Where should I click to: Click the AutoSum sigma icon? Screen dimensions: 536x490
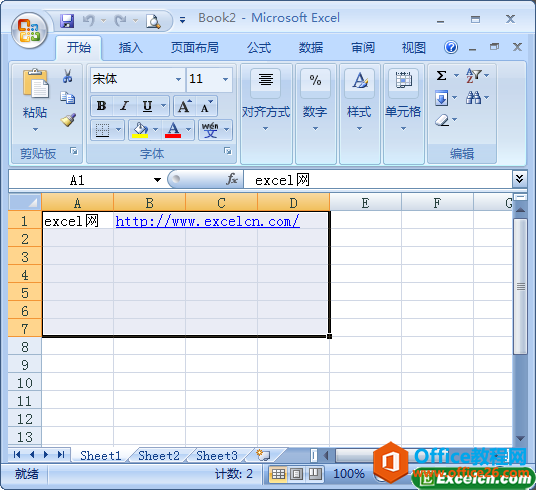click(x=441, y=75)
